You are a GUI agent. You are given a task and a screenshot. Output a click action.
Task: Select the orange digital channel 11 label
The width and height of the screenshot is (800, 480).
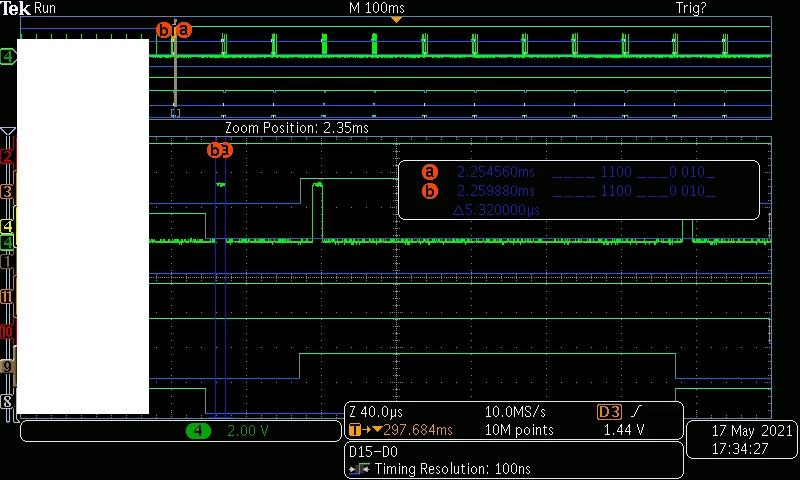[7, 297]
